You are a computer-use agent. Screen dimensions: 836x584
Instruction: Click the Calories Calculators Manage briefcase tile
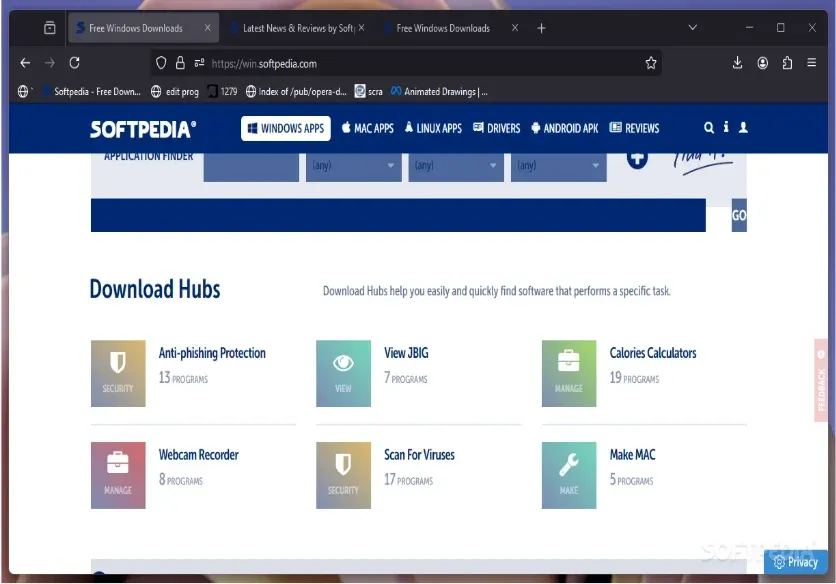[x=569, y=373]
